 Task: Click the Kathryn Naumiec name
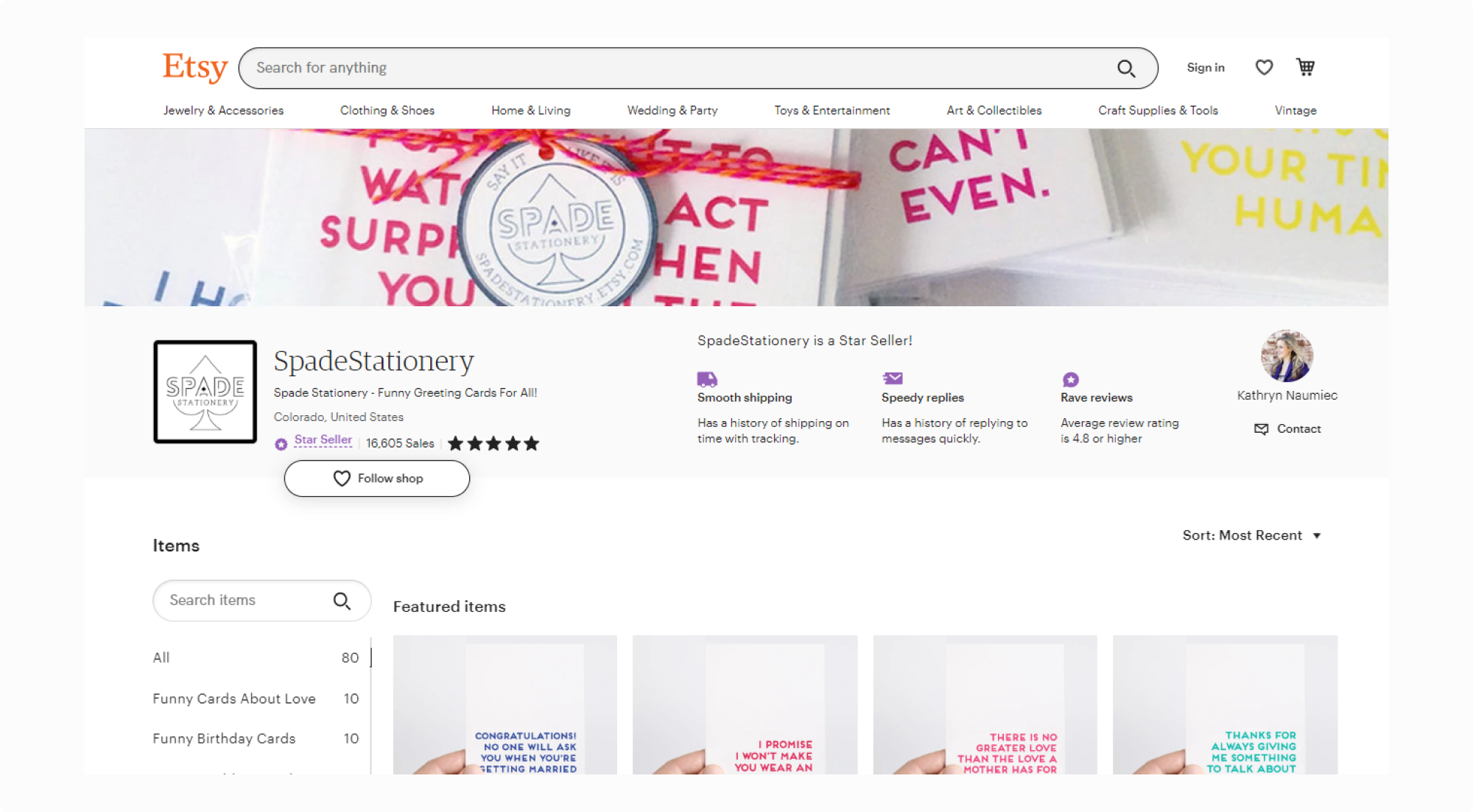[x=1287, y=395]
